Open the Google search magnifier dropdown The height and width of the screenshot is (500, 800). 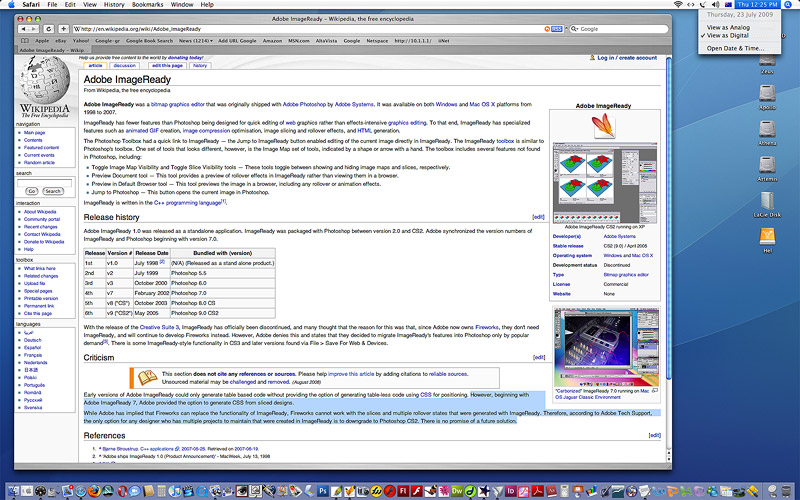[574, 29]
